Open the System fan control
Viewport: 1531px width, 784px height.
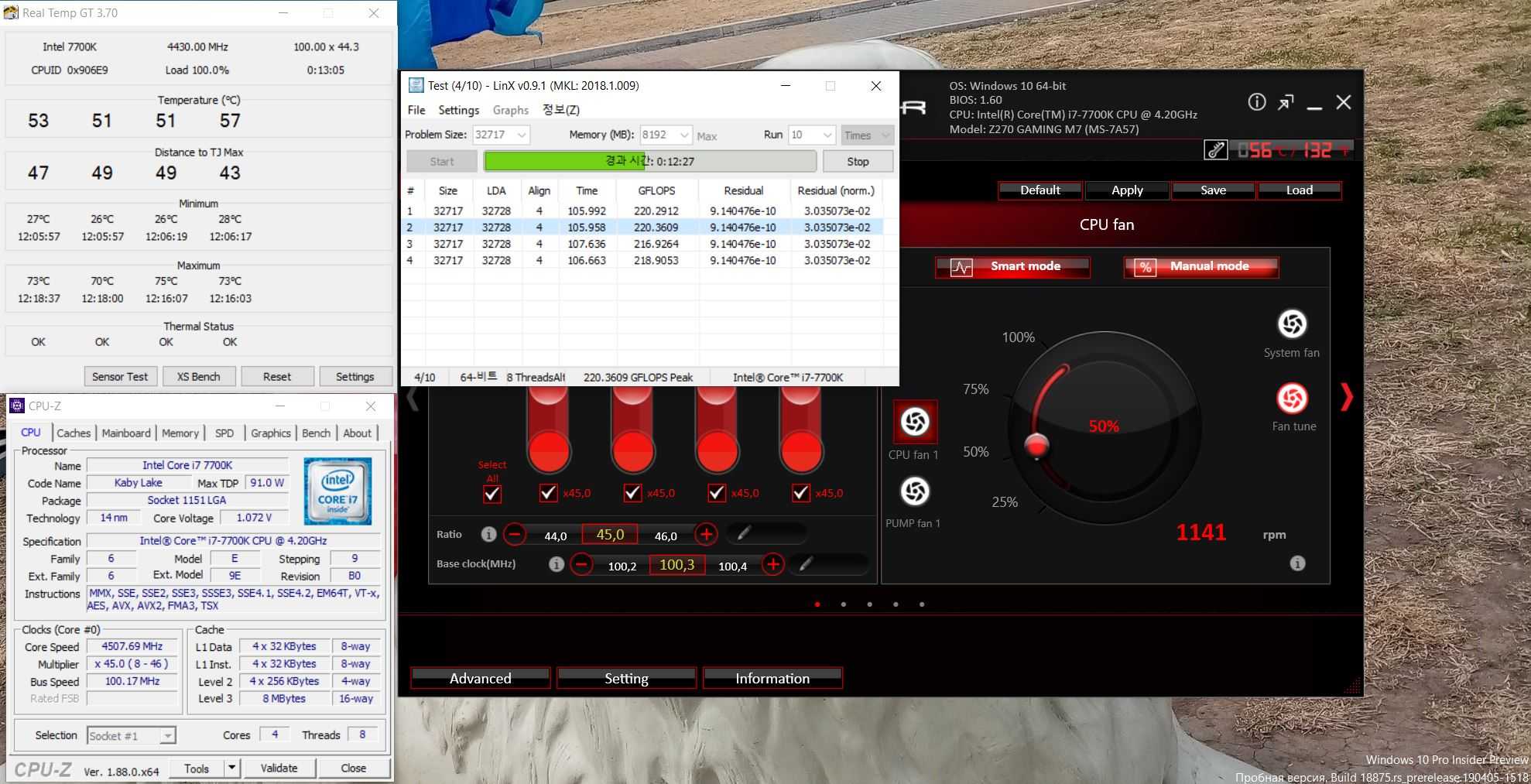click(1291, 324)
